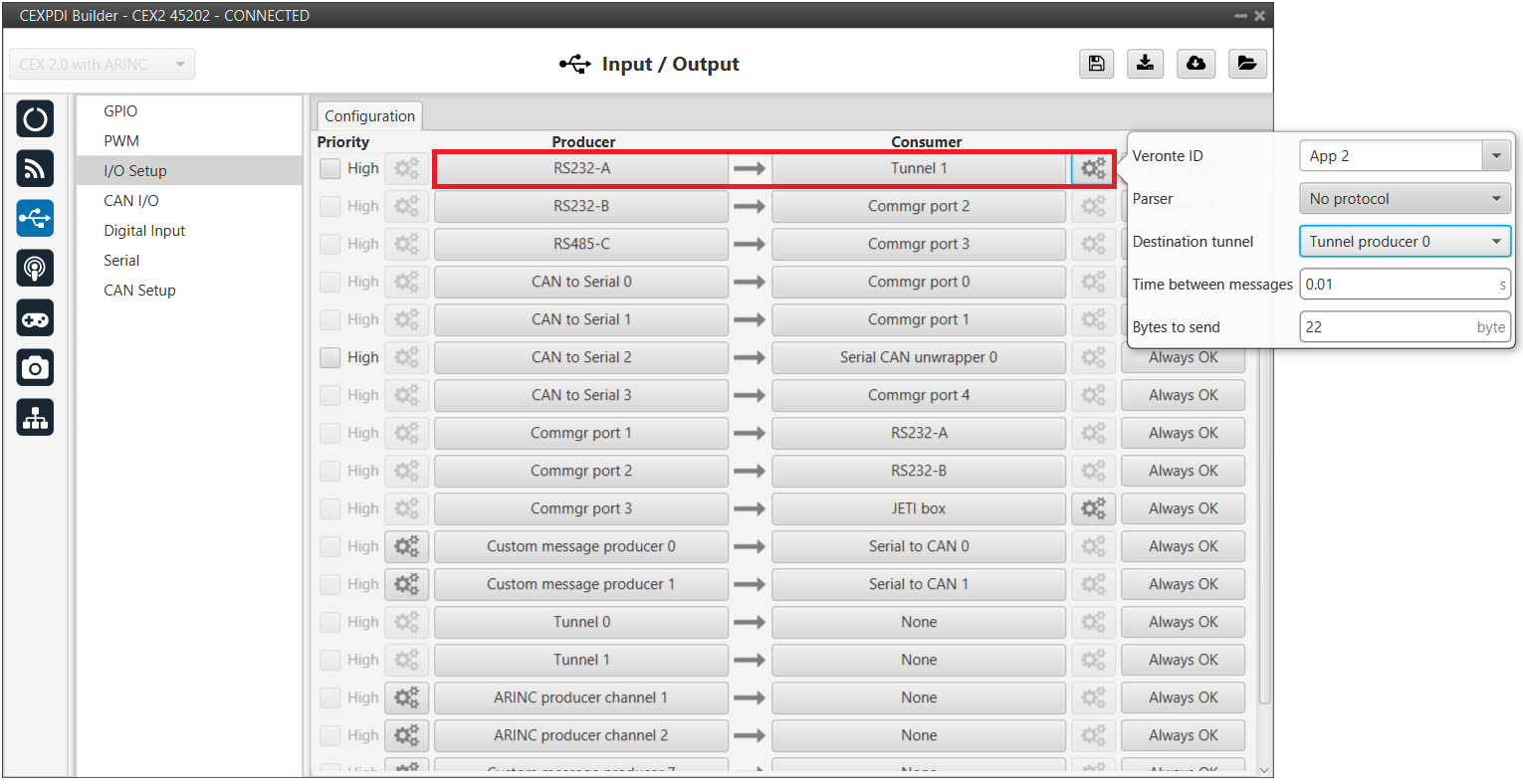Expand the Veronte ID dropdown

pyautogui.click(x=1495, y=156)
